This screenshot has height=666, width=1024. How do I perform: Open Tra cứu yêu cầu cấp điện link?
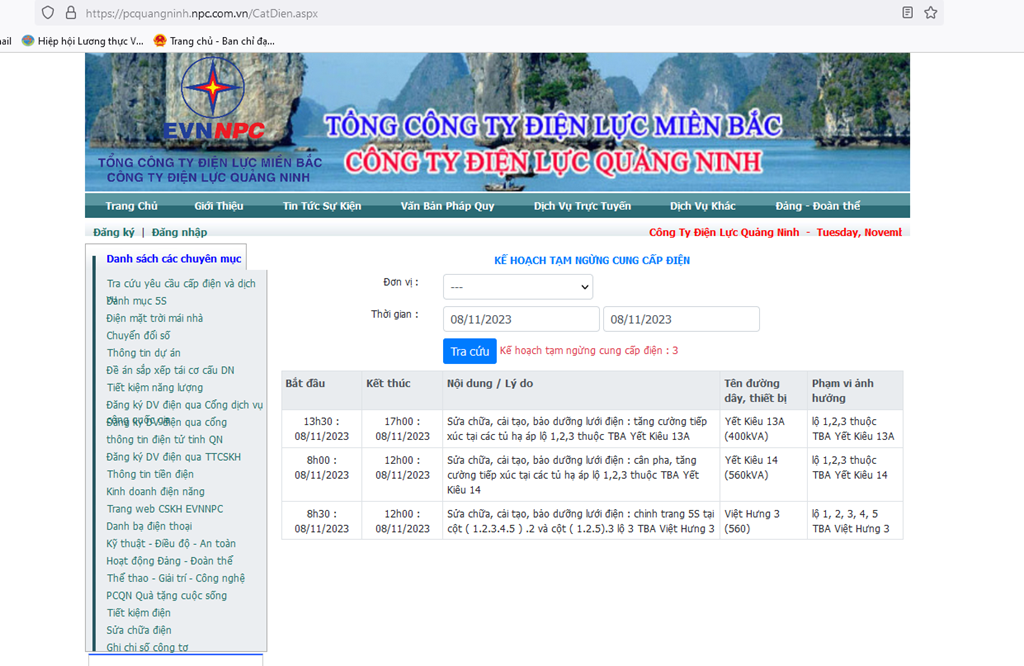click(x=181, y=283)
